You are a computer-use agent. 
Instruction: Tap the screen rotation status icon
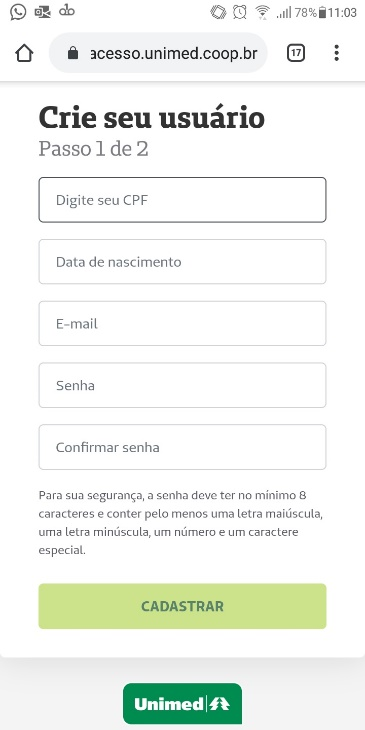tap(218, 12)
